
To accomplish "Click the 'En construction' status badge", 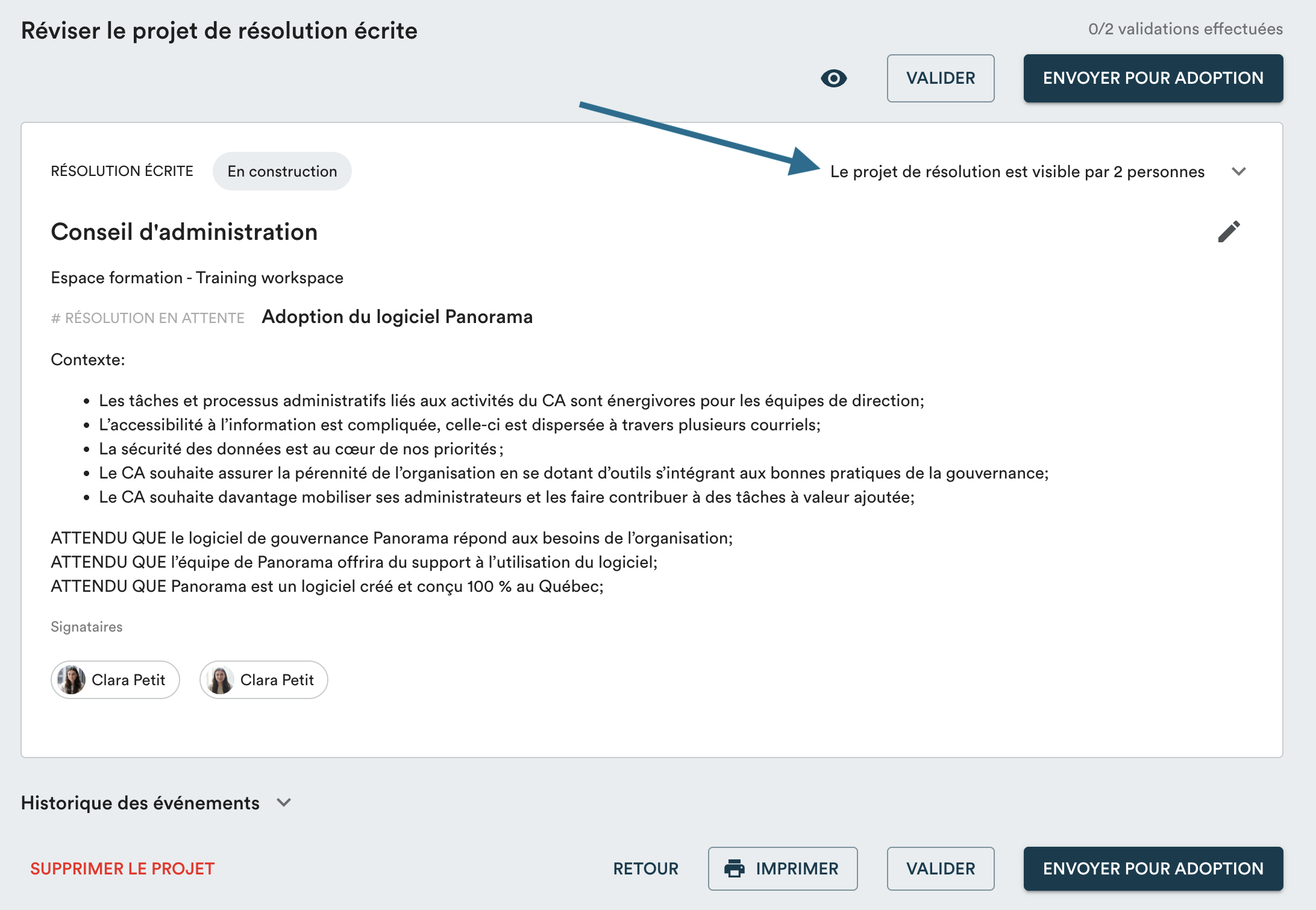I will (282, 172).
